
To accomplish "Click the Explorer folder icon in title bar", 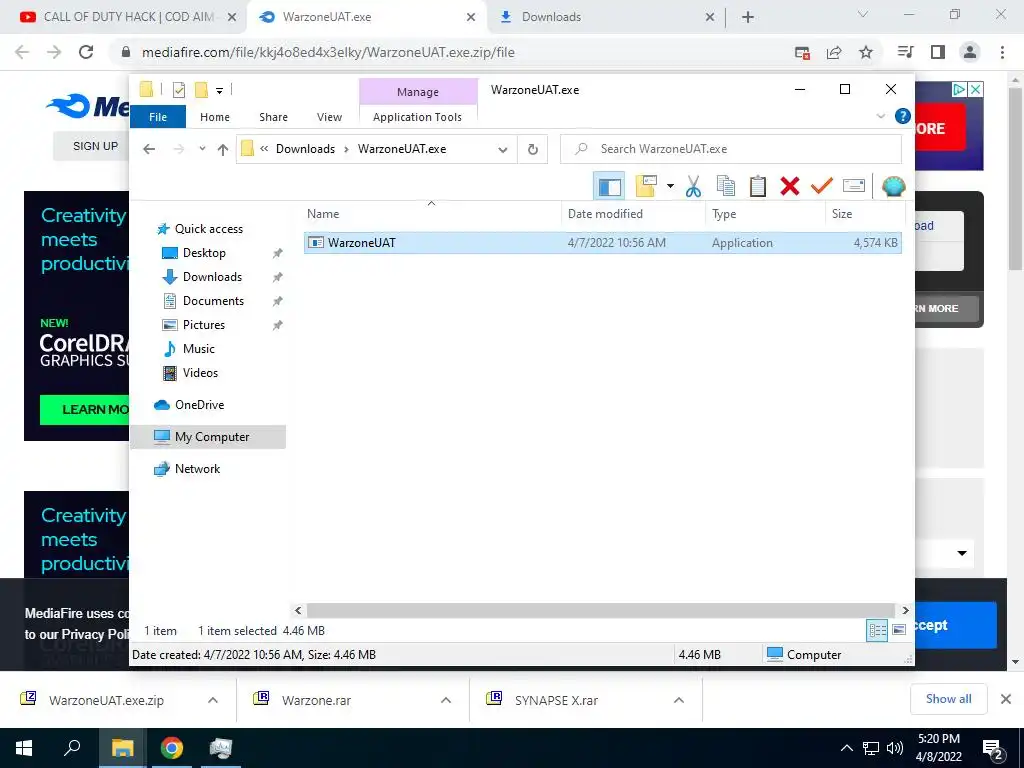I will point(146,89).
